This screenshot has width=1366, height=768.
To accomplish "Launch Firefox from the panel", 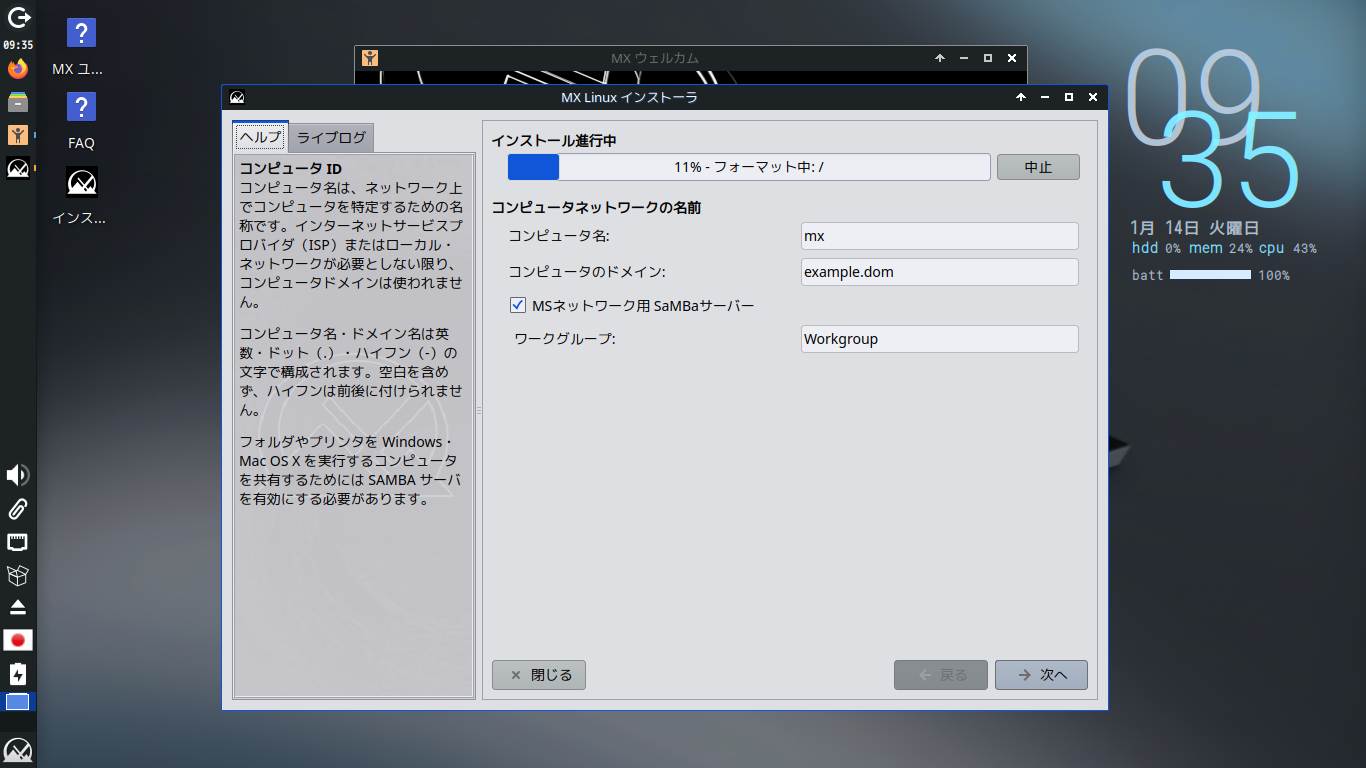I will point(17,68).
